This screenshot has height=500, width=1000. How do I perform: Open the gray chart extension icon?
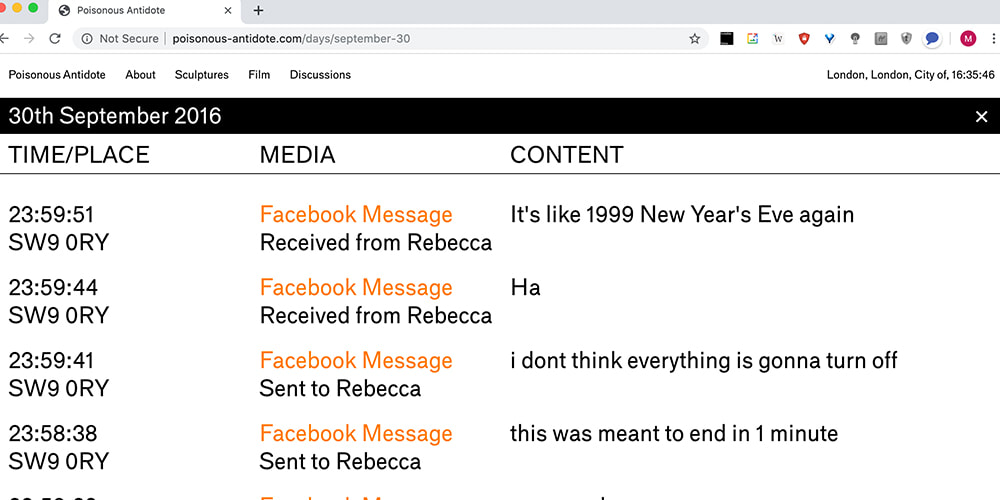(881, 39)
